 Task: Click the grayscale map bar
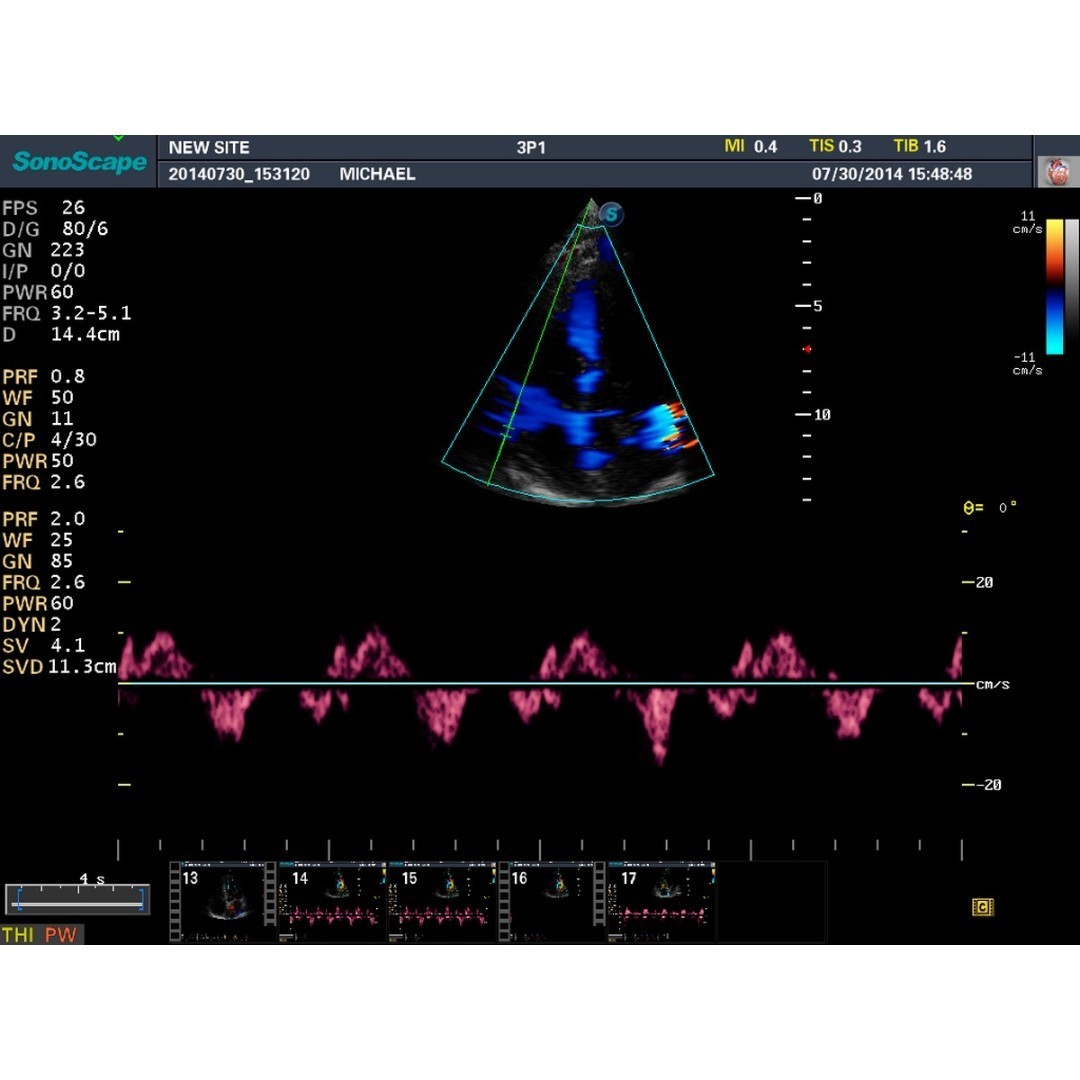(x=1072, y=287)
